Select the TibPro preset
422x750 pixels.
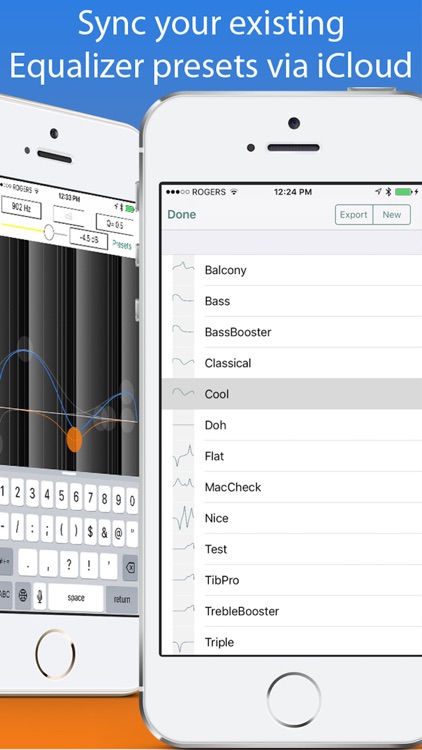pos(292,580)
